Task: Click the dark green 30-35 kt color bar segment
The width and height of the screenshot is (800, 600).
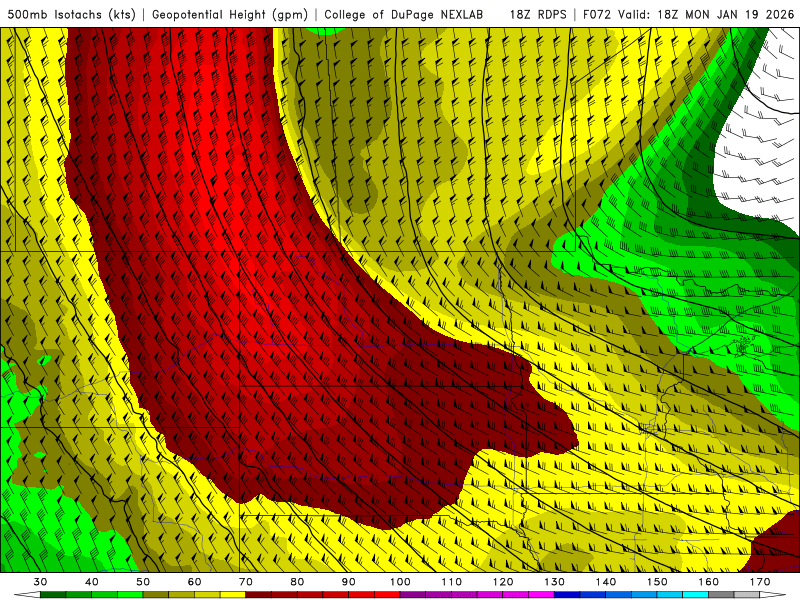Action: (x=53, y=595)
